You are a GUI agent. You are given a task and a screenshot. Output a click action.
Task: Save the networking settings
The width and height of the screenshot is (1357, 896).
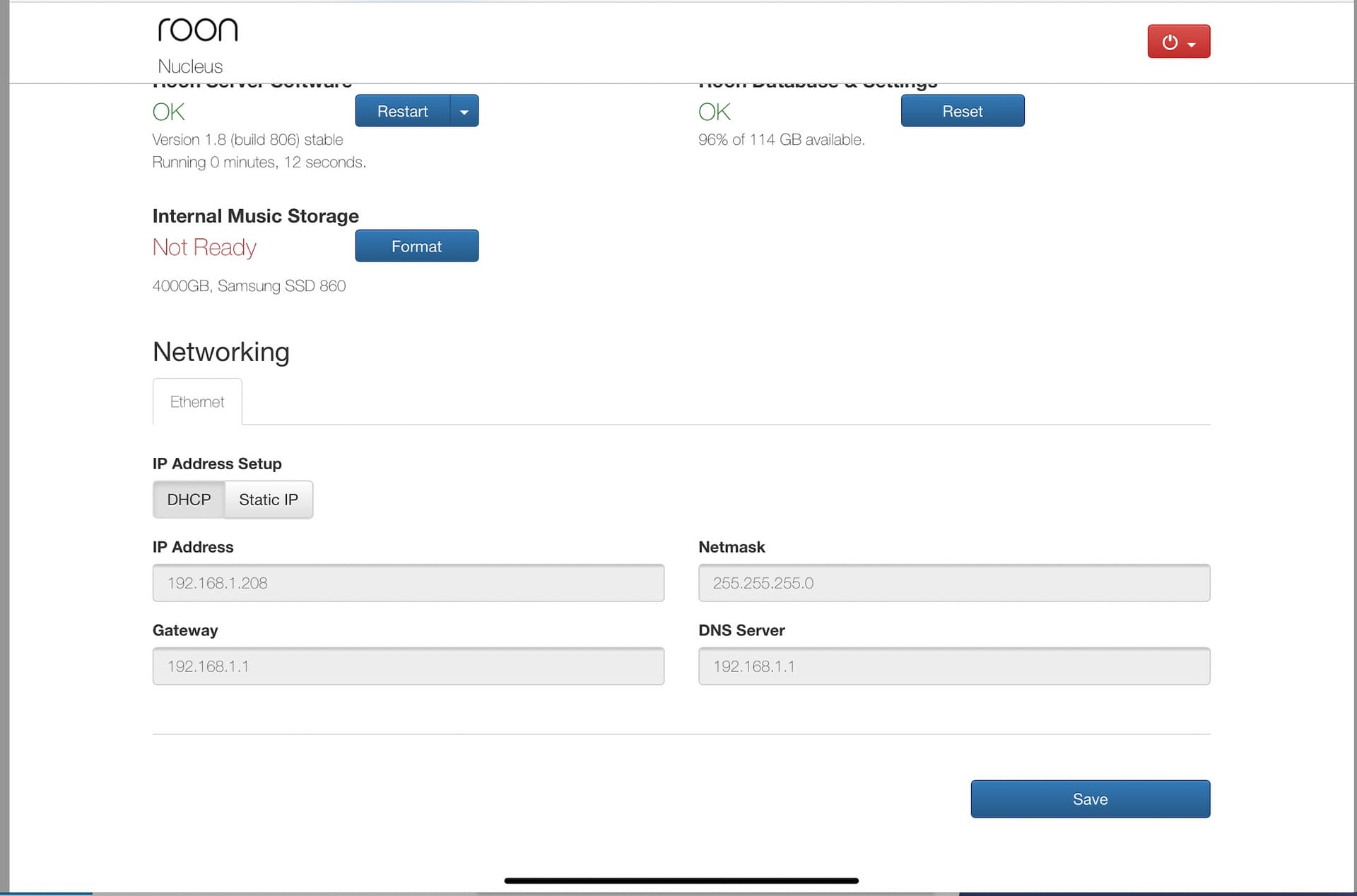point(1090,799)
